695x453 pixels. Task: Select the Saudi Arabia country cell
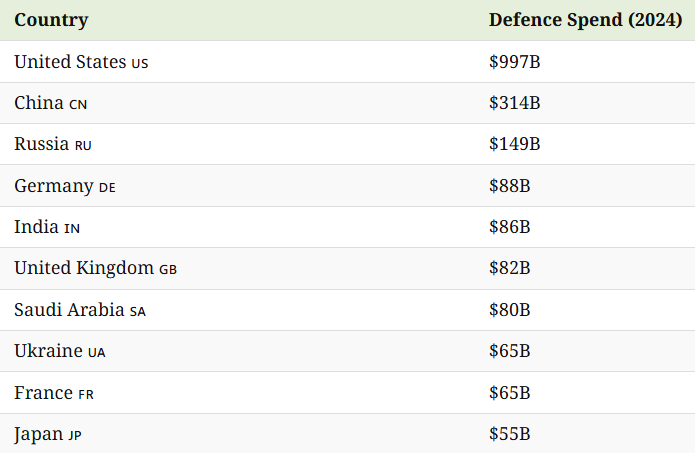[x=80, y=310]
